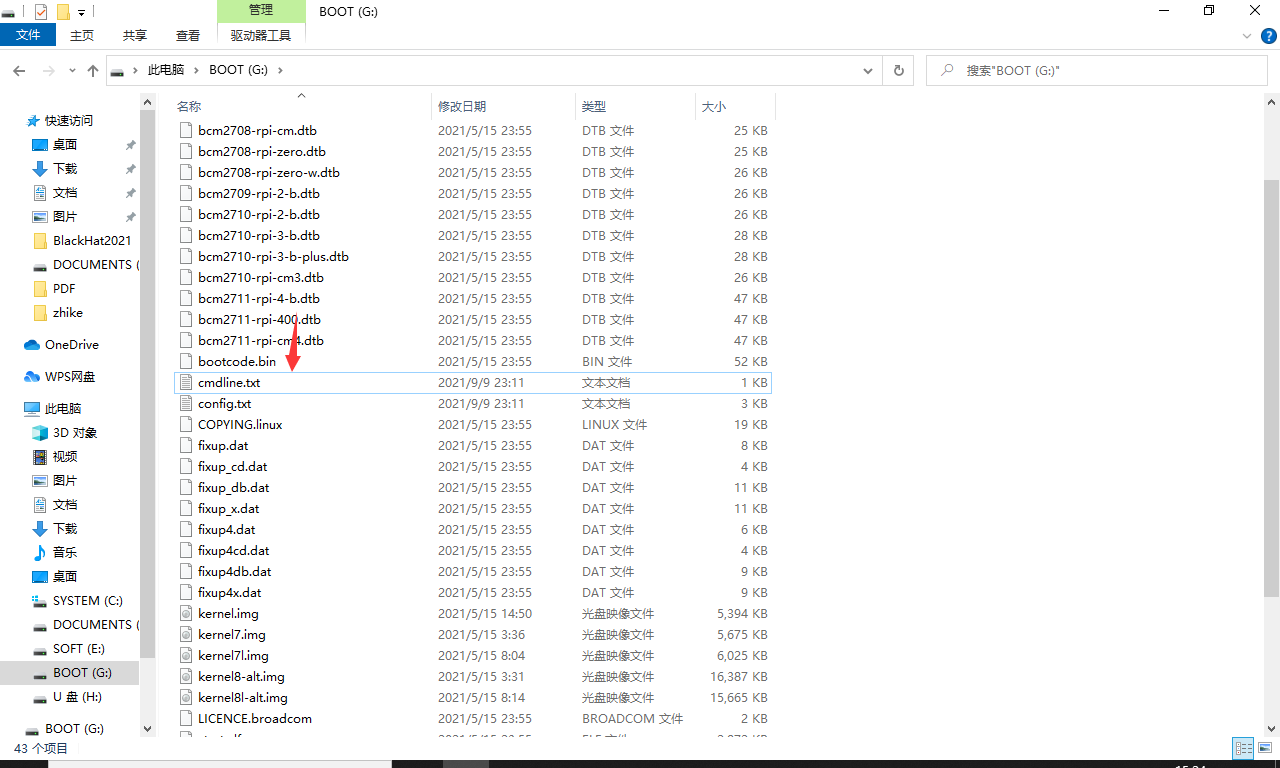Open 音乐 folder in sidebar
Viewport: 1280px width, 768px height.
coord(65,553)
